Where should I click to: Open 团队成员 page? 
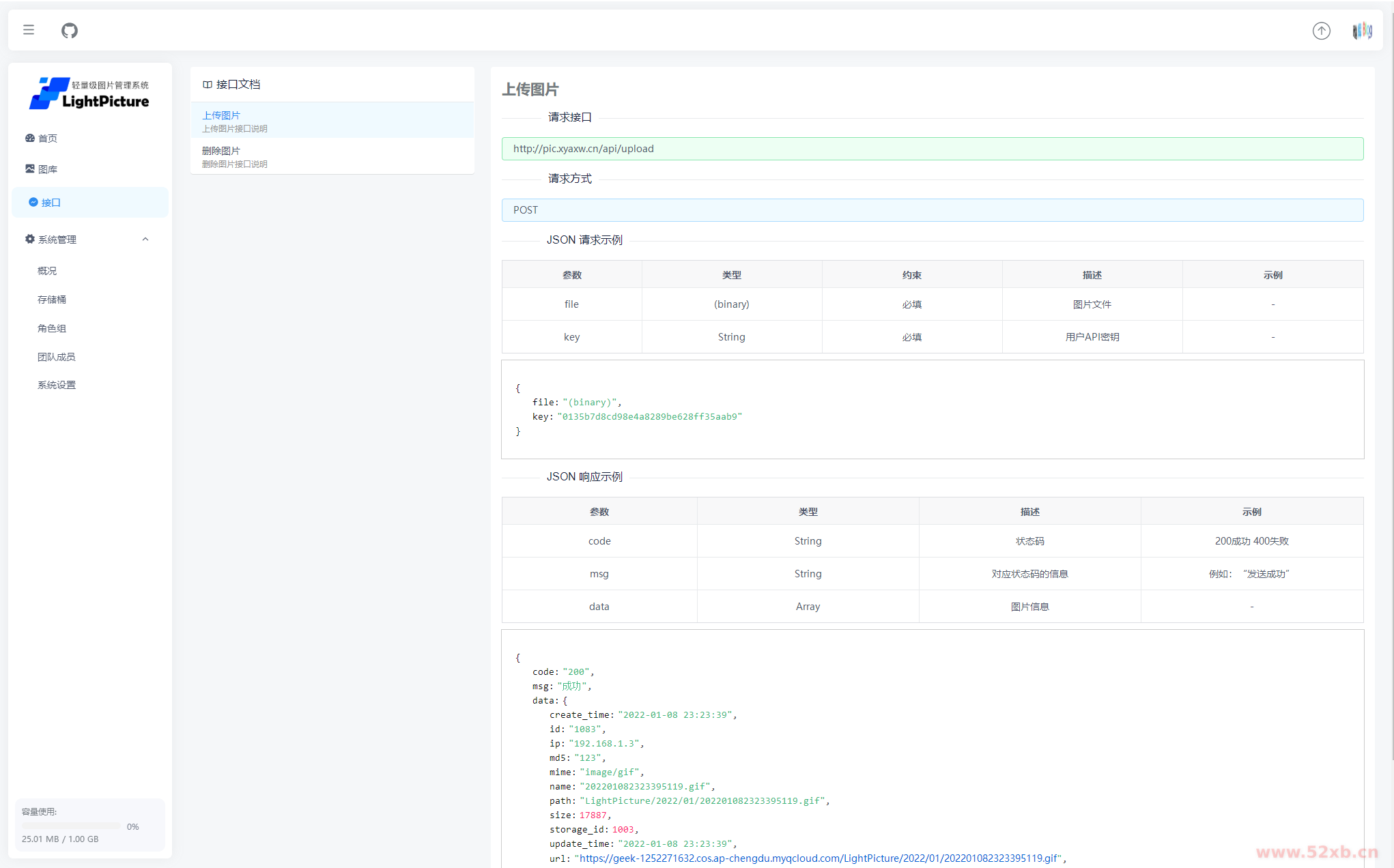coord(57,357)
